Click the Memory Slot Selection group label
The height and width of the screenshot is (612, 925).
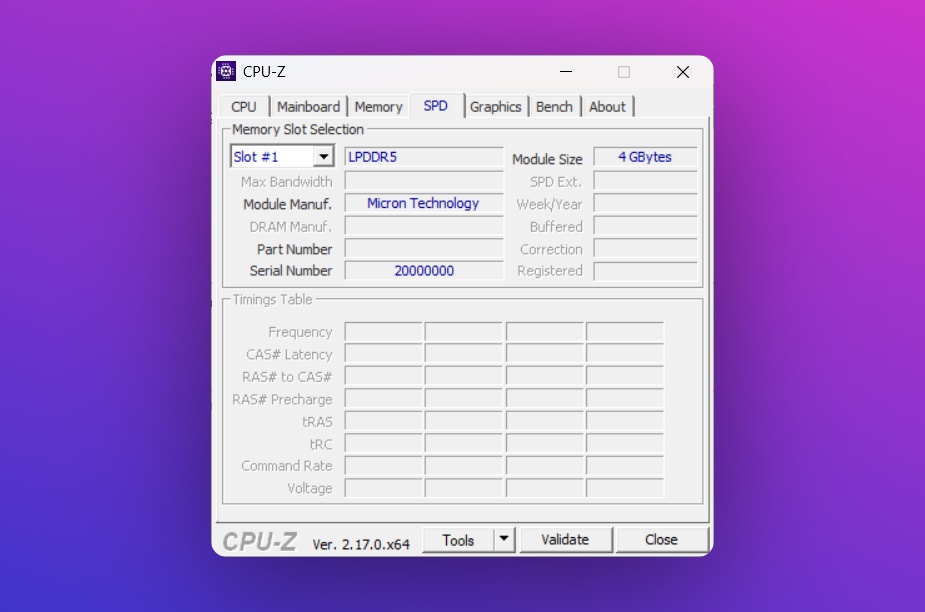pos(298,129)
